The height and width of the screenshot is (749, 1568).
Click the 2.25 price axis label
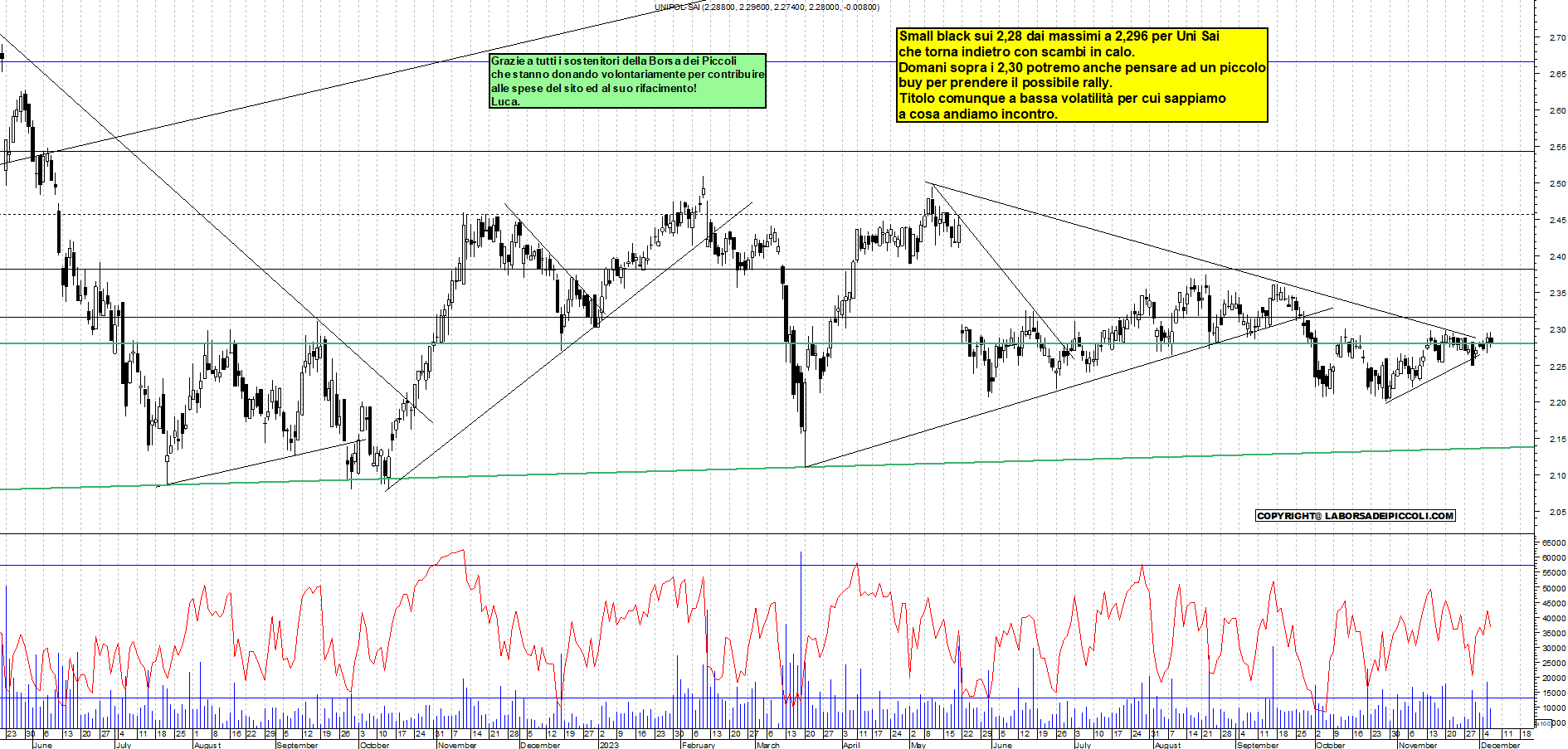(x=1557, y=367)
